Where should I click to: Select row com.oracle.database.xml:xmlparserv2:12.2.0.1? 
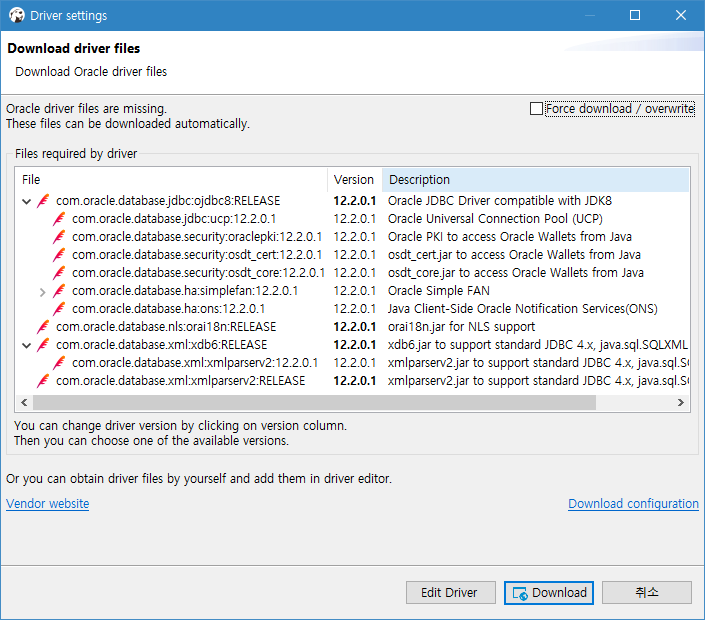[x=352, y=362]
